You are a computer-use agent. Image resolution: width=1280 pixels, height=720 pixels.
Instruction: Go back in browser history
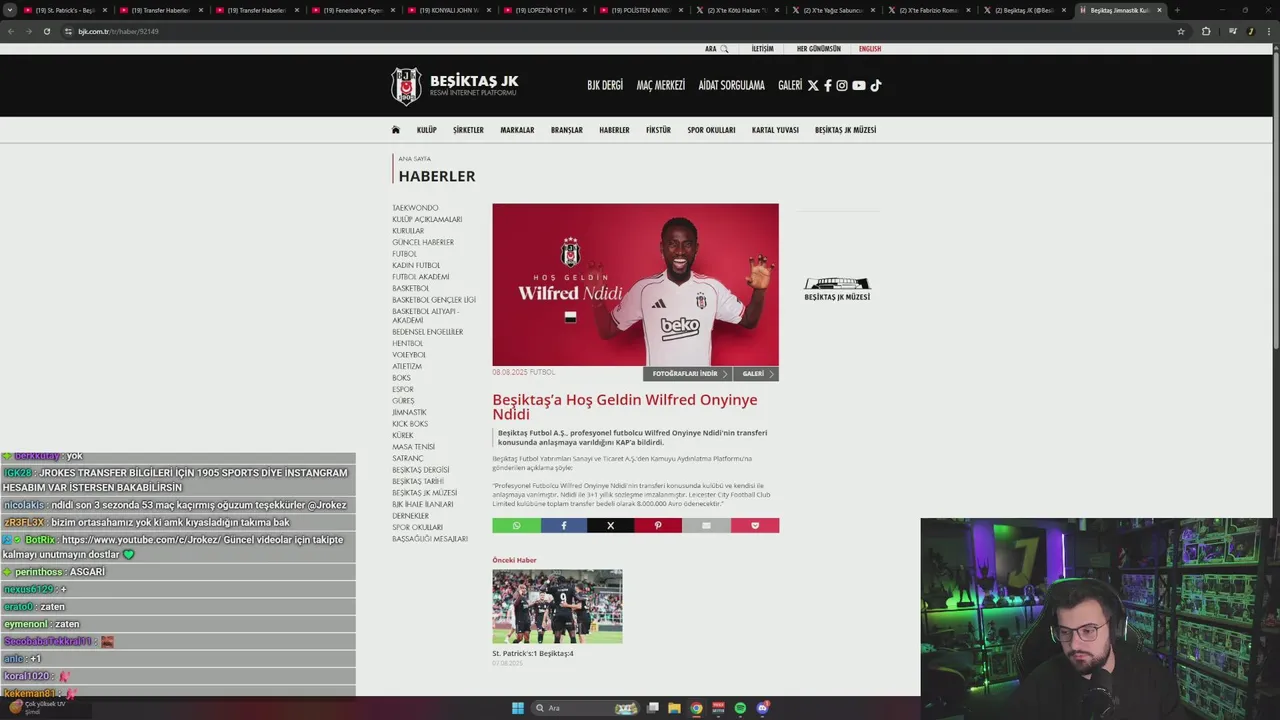pos(11,31)
